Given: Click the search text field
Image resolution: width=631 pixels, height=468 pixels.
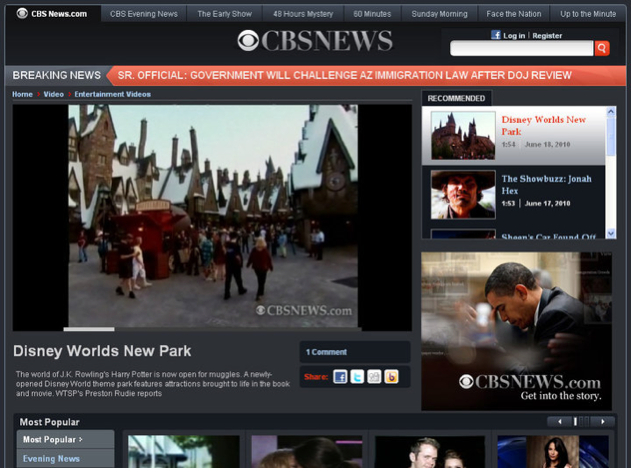Looking at the screenshot, I should tap(521, 48).
